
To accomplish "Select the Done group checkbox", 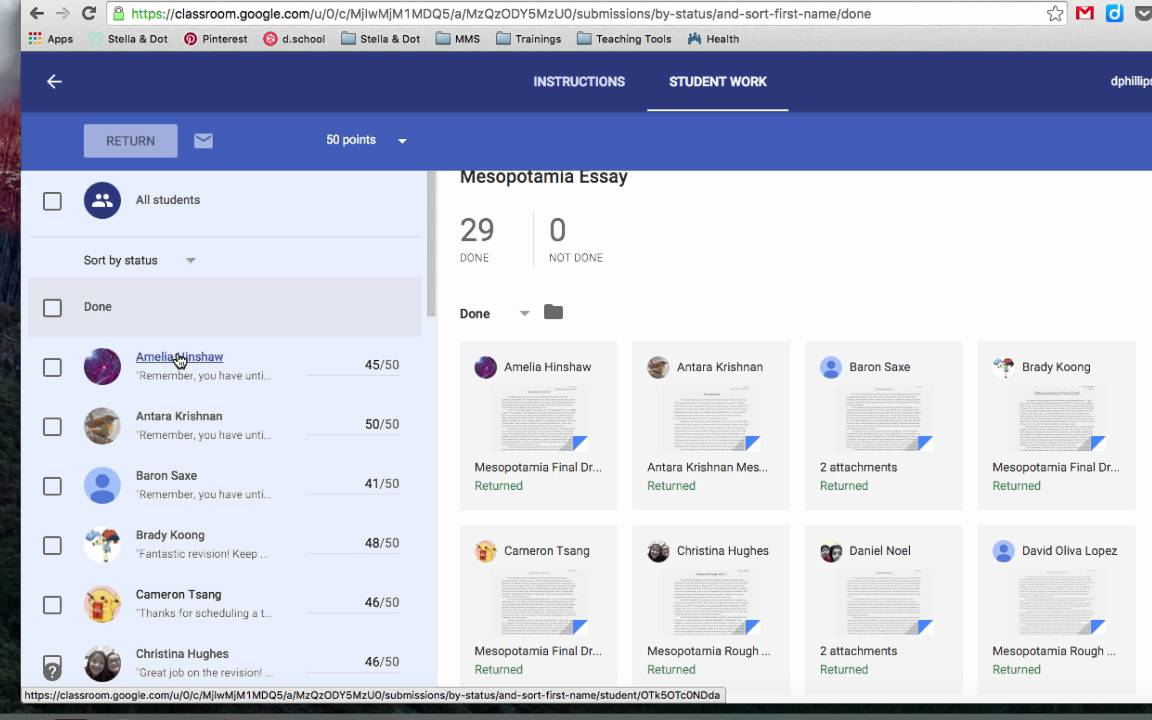I will click(x=52, y=307).
